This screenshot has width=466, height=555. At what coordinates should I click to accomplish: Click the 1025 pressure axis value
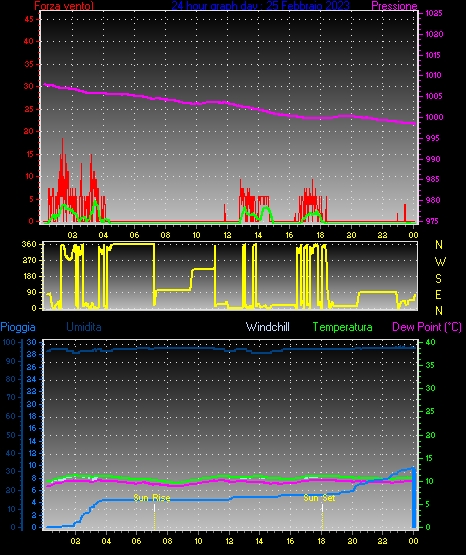433,13
